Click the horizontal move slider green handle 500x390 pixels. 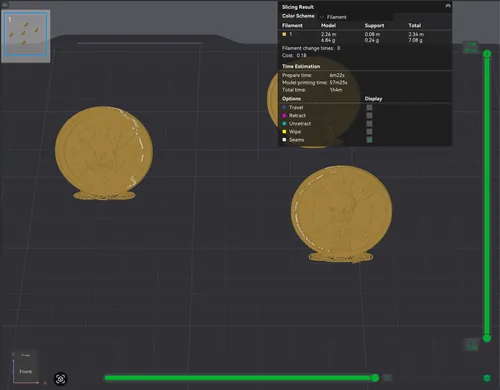click(x=375, y=378)
